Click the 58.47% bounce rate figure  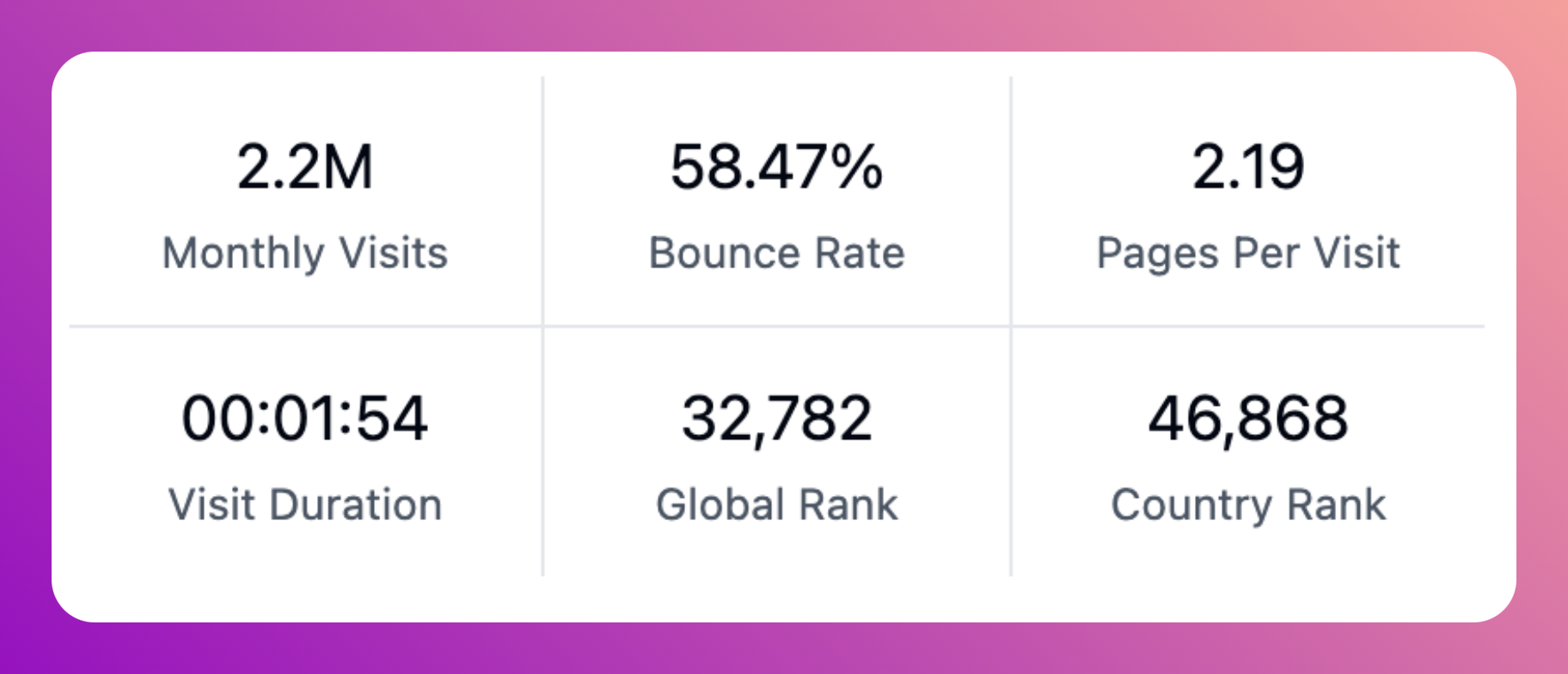[x=776, y=167]
